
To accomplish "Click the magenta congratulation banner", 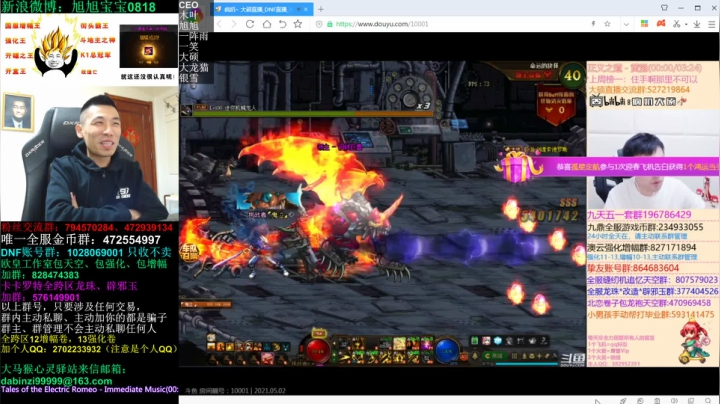I will tap(630, 167).
